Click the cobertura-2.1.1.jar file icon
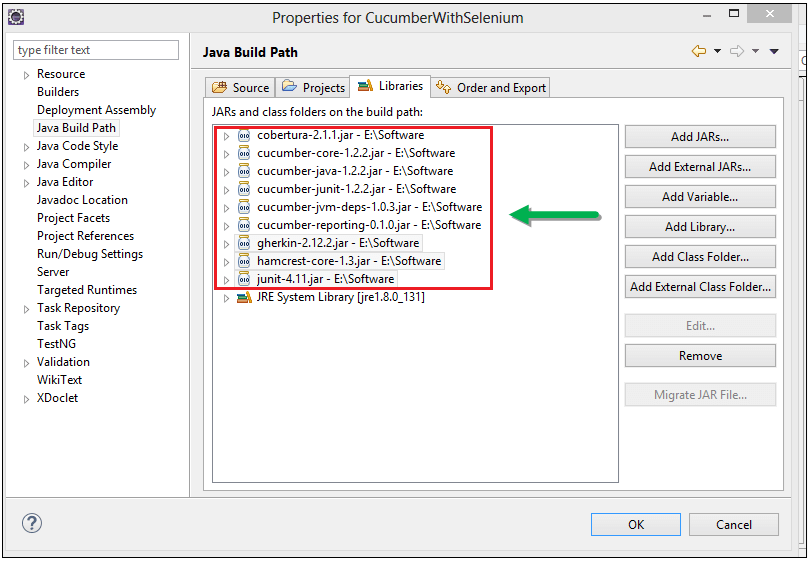The height and width of the screenshot is (561, 810). coord(244,135)
